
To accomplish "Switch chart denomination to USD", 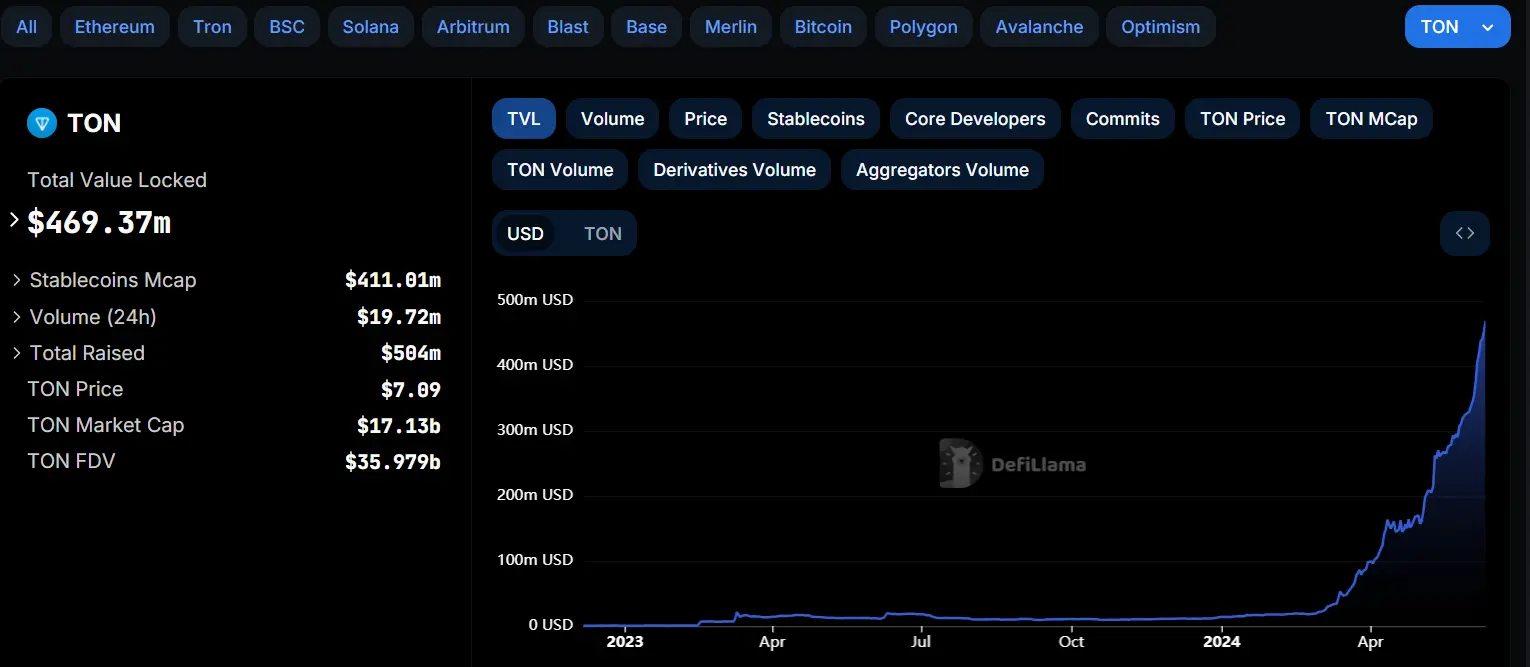I will click(525, 234).
